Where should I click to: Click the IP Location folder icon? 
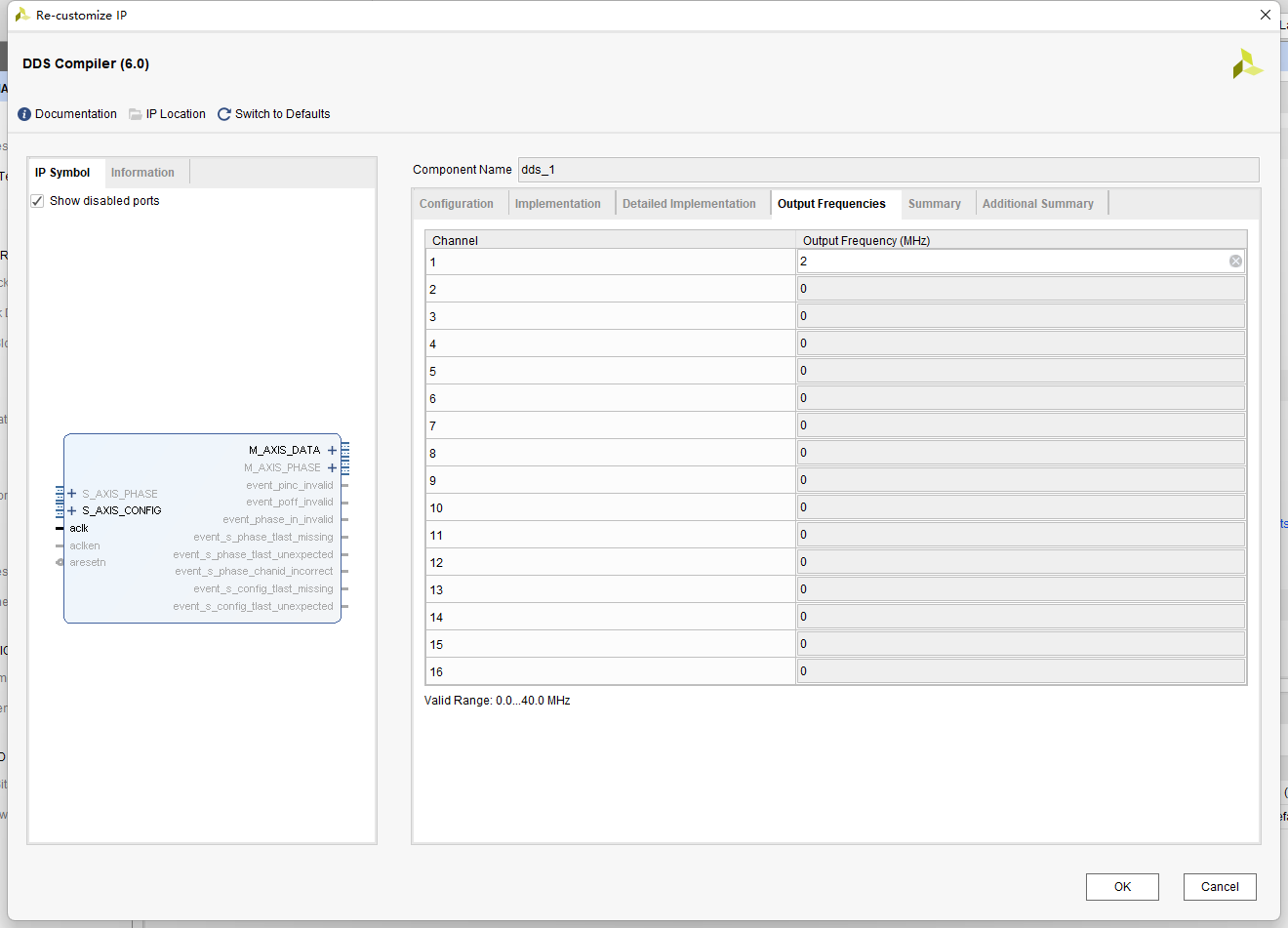(136, 114)
